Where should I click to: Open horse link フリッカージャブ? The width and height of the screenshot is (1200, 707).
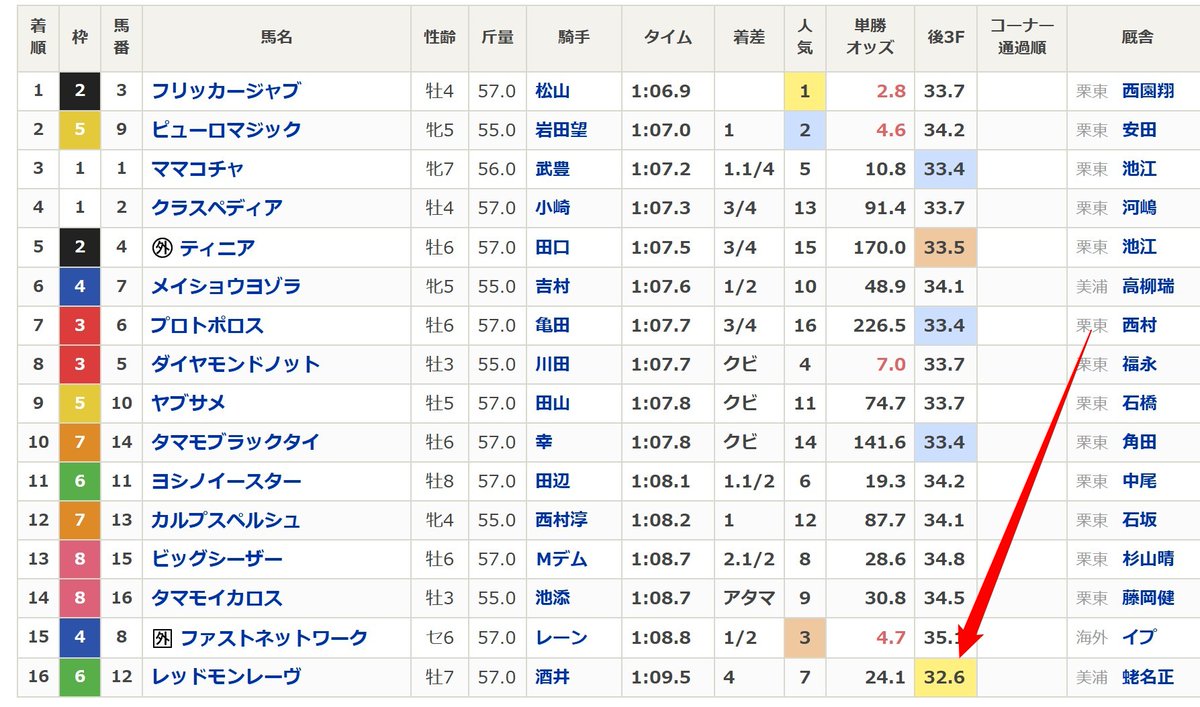225,91
